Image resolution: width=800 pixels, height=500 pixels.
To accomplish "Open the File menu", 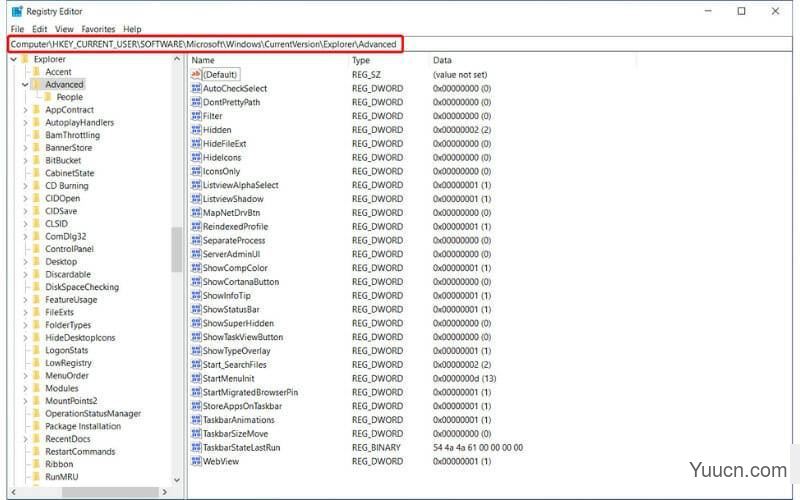I will point(17,29).
